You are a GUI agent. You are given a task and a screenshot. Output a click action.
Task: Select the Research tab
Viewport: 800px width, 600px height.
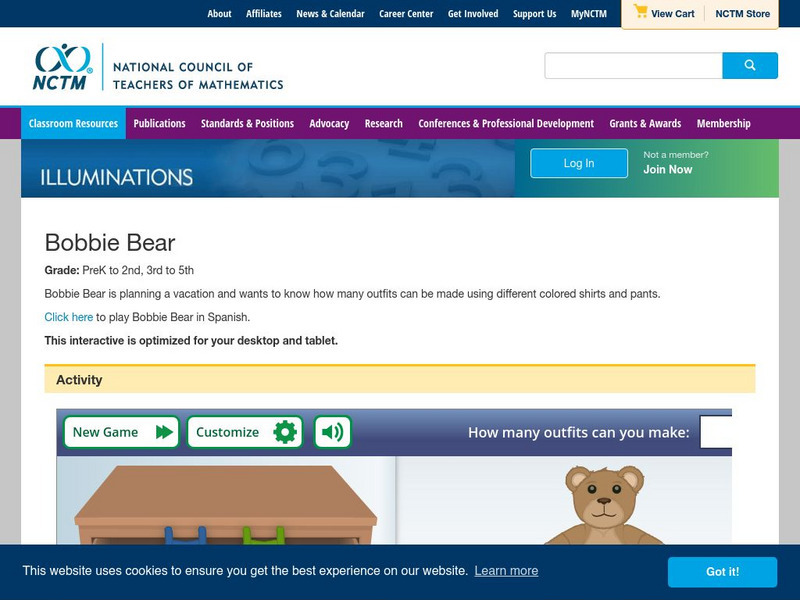[x=384, y=123]
